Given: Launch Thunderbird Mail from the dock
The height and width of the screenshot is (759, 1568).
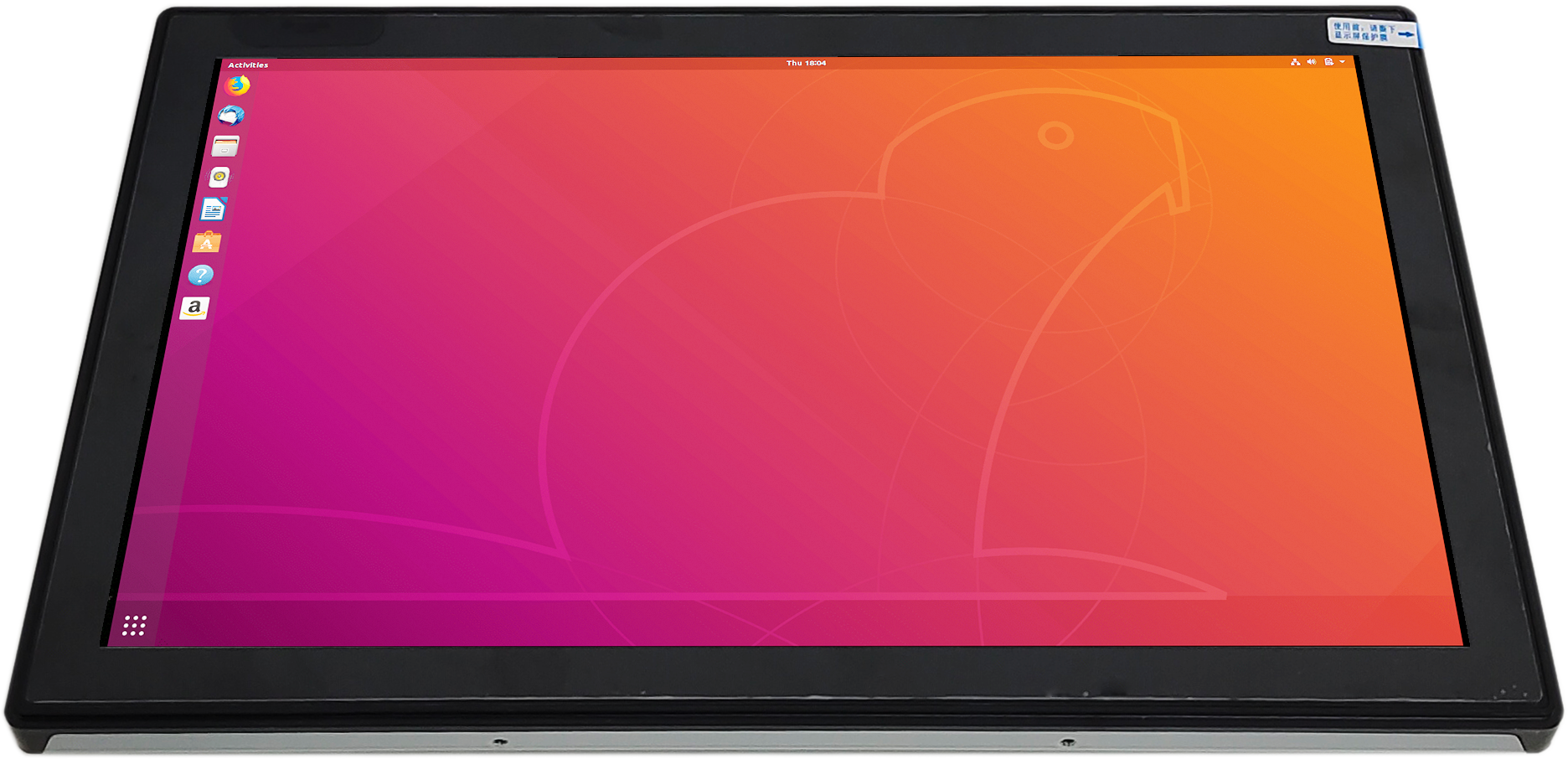Looking at the screenshot, I should (x=232, y=116).
